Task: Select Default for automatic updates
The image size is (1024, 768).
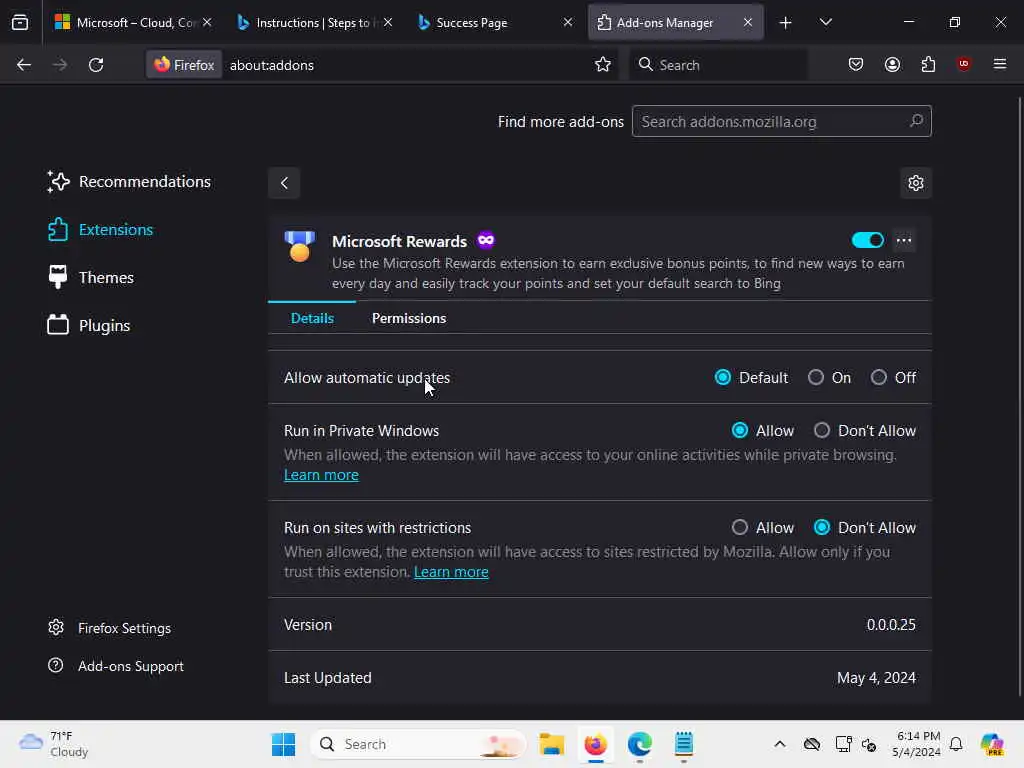Action: click(722, 377)
